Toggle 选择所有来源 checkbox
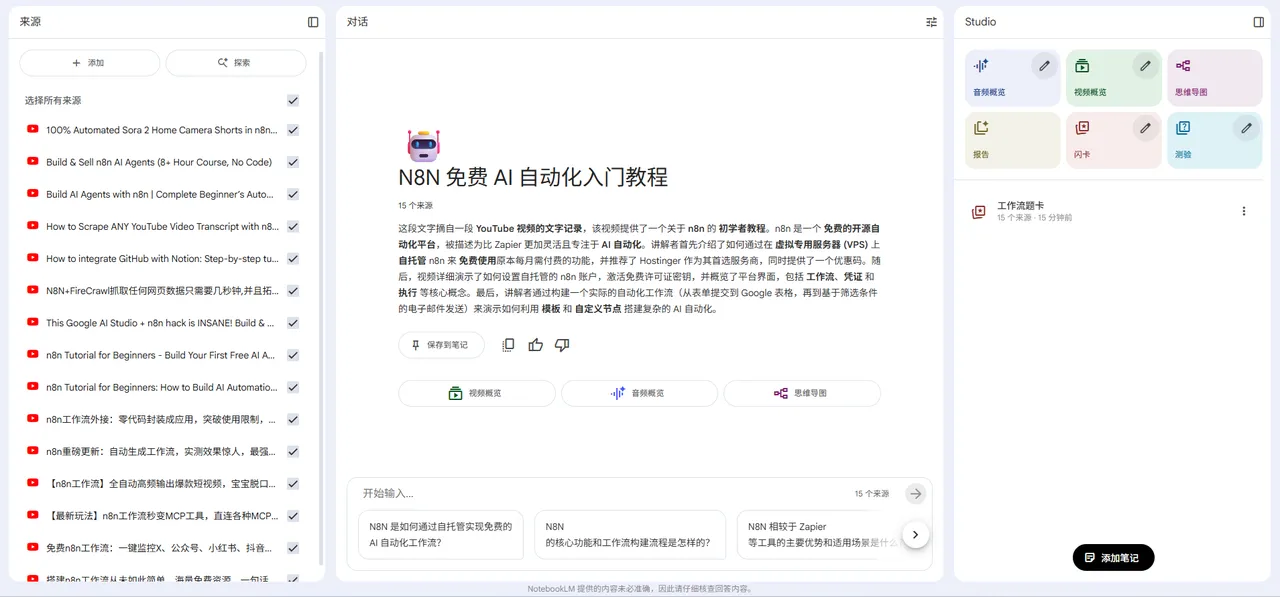1280x597 pixels. click(x=293, y=101)
